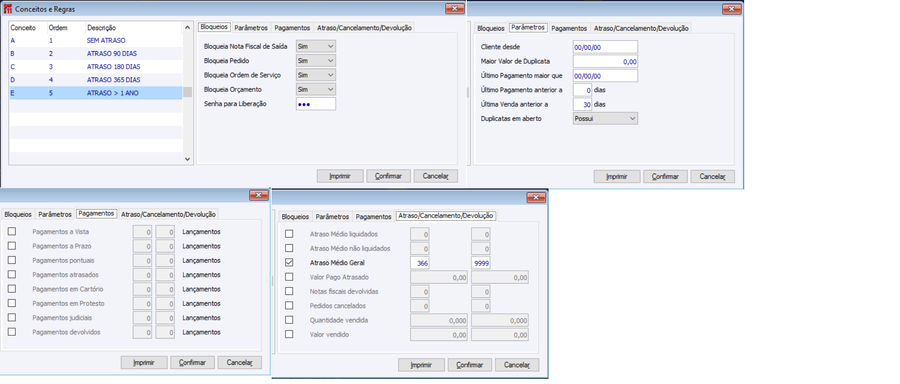Open the Atraso/Cancelamento/Devolução tab in first window
The height and width of the screenshot is (384, 900).
pyautogui.click(x=364, y=28)
